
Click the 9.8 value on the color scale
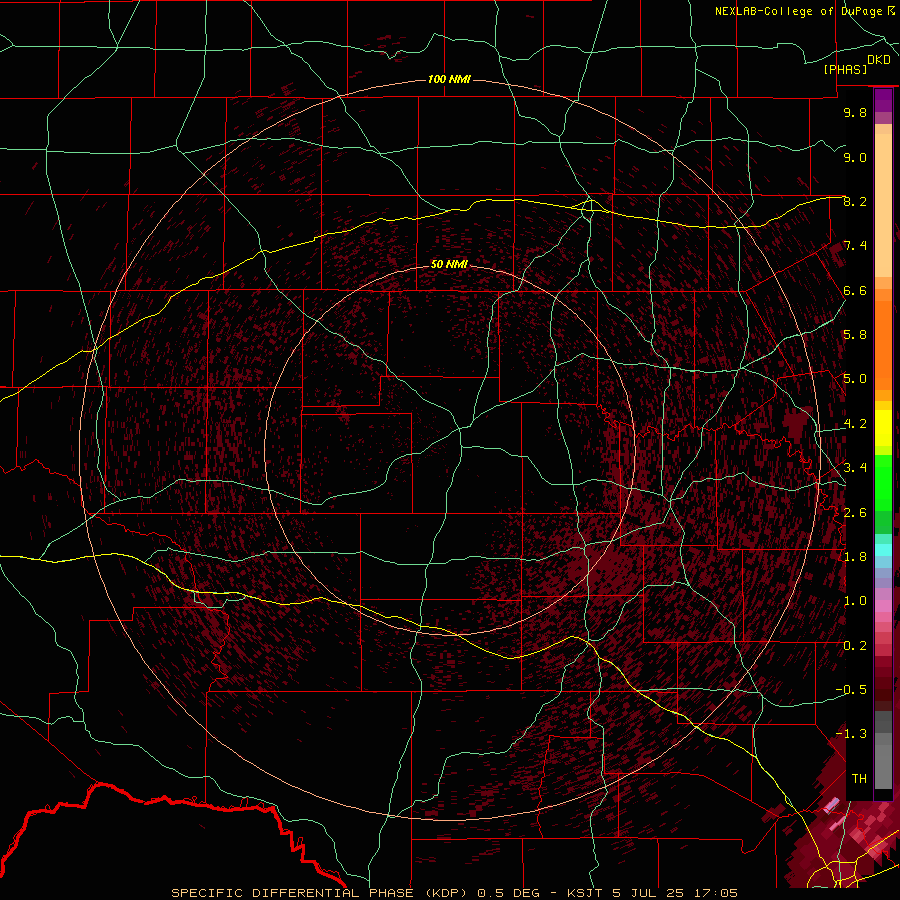tap(855, 112)
